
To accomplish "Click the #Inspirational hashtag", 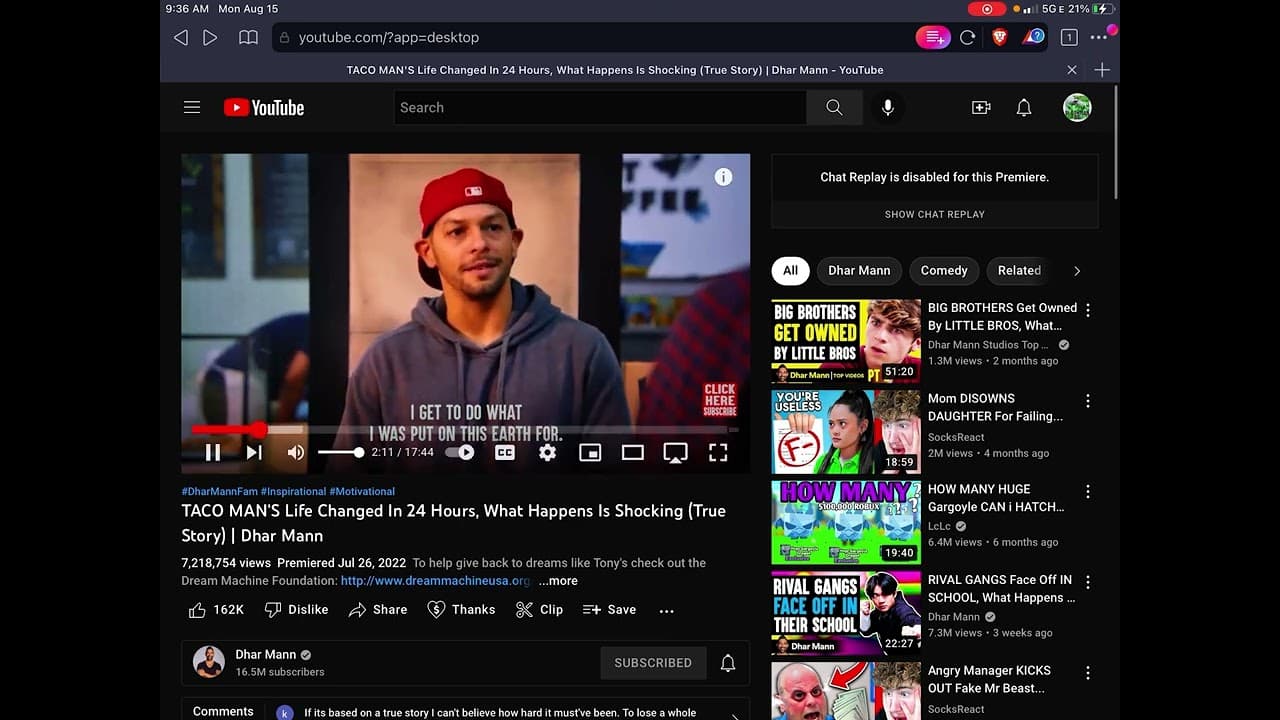I will (293, 491).
